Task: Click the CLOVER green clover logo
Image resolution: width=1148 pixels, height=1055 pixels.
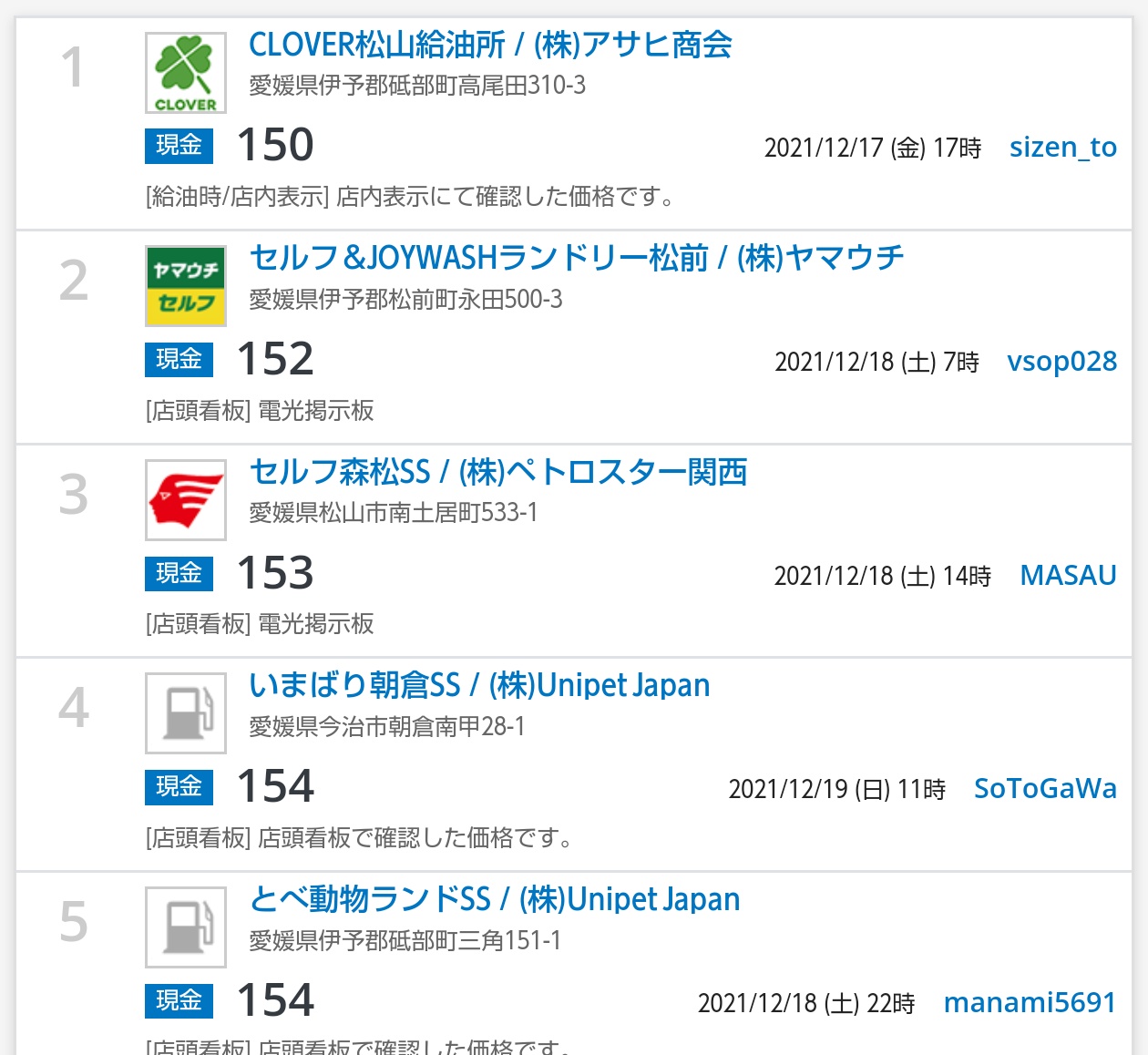Action: coord(186,73)
